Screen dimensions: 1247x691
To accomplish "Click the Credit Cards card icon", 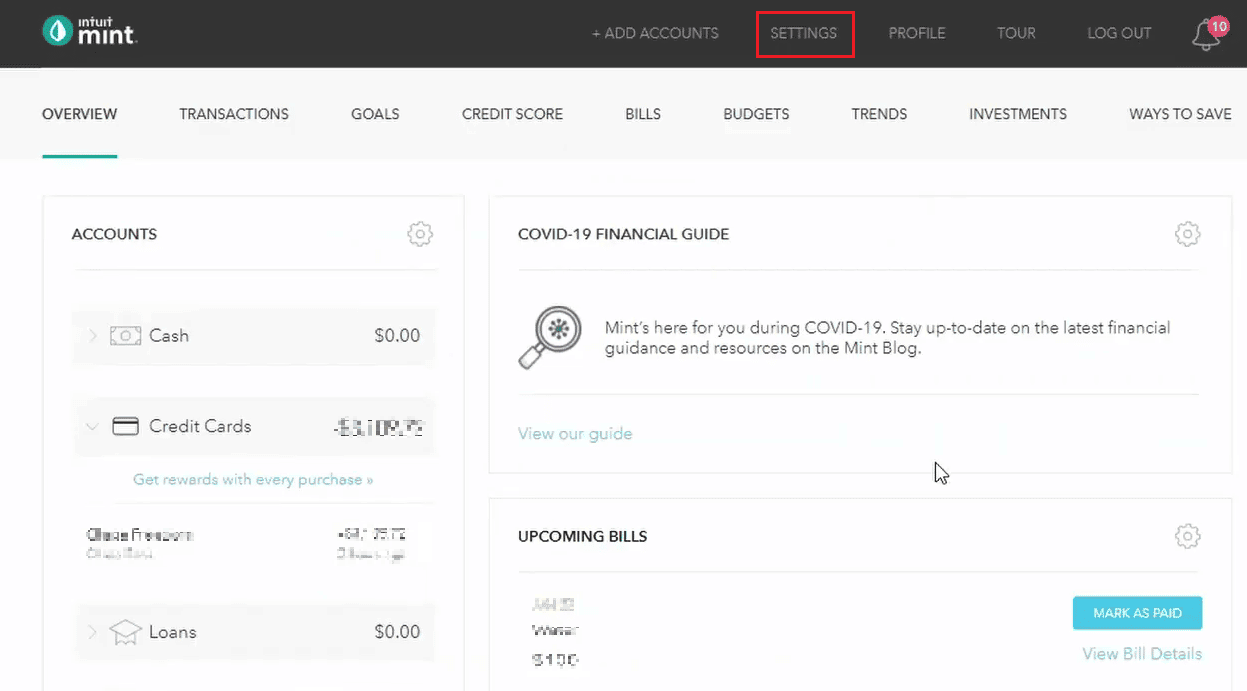I will click(x=124, y=425).
